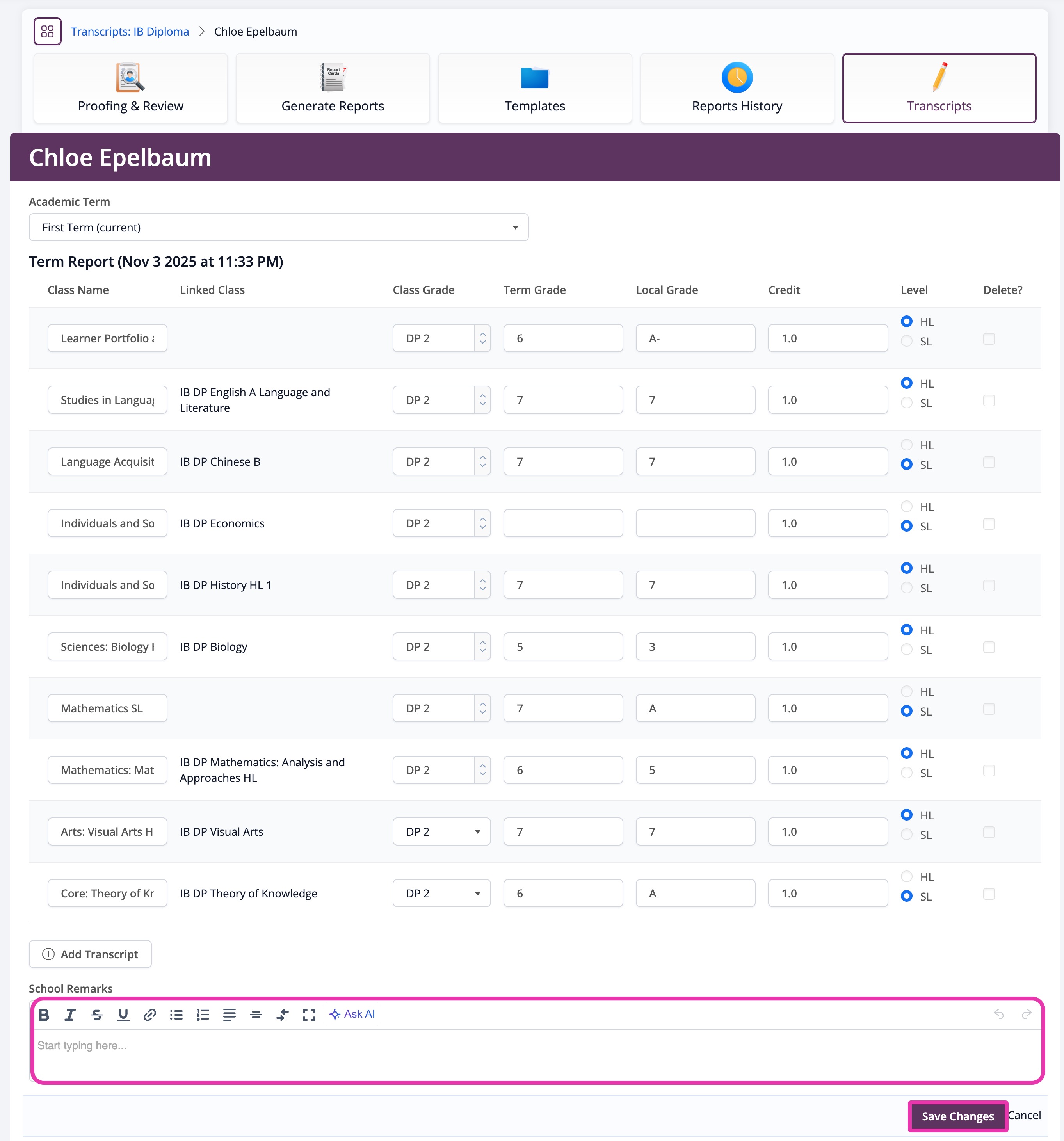Open Class Grade dropdown for Visual Arts

[x=441, y=831]
